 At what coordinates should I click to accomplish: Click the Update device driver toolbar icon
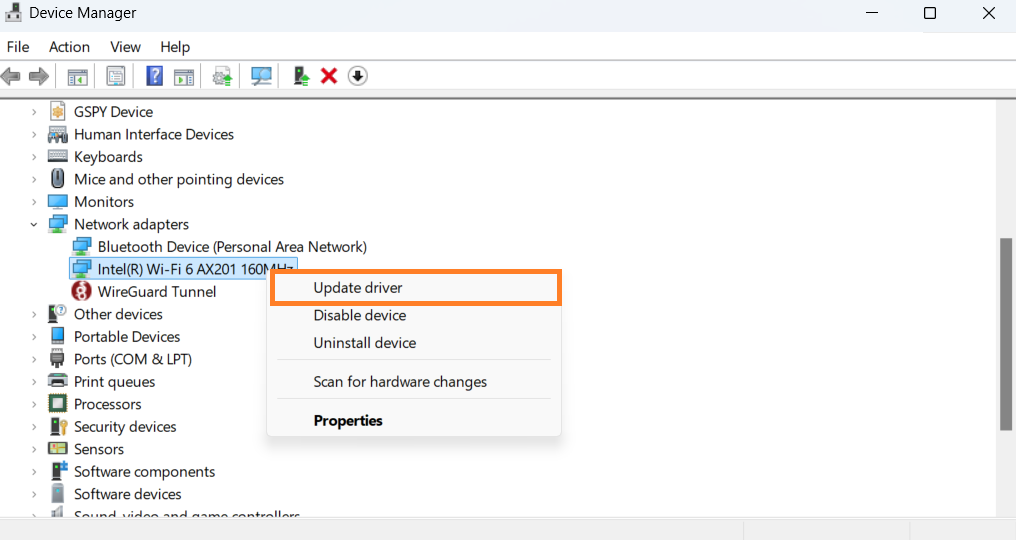[x=223, y=76]
